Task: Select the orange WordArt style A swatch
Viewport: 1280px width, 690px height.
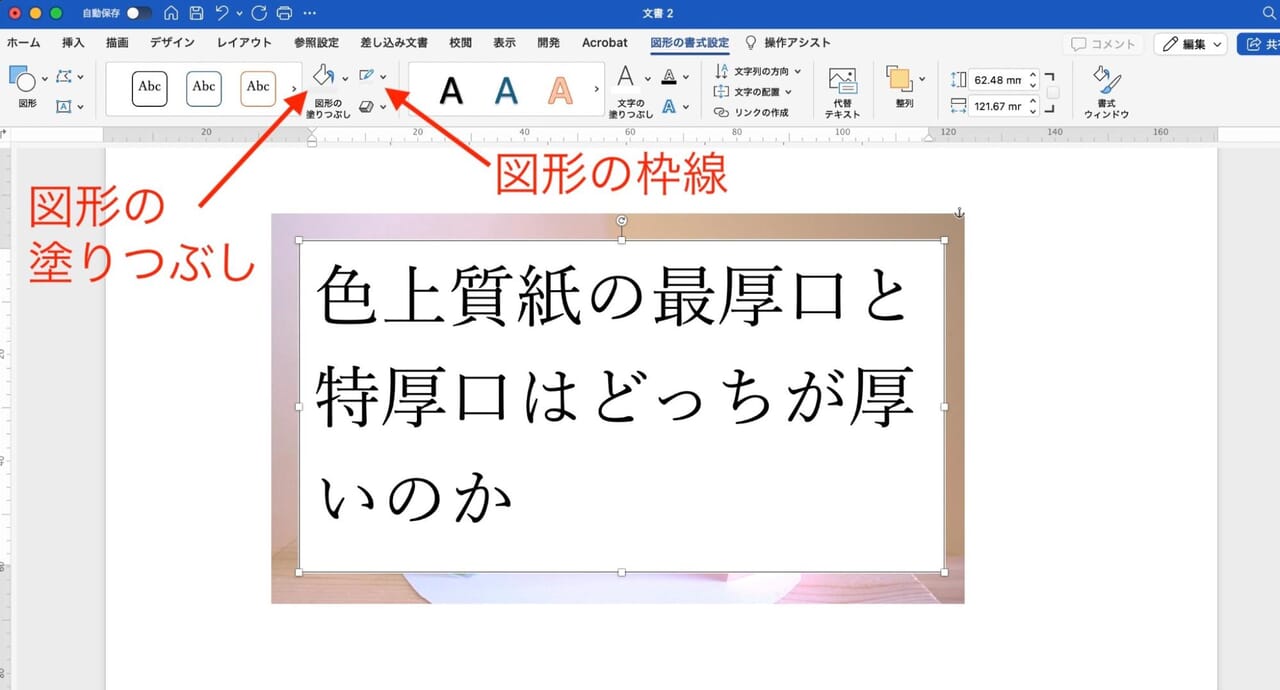Action: [x=559, y=90]
